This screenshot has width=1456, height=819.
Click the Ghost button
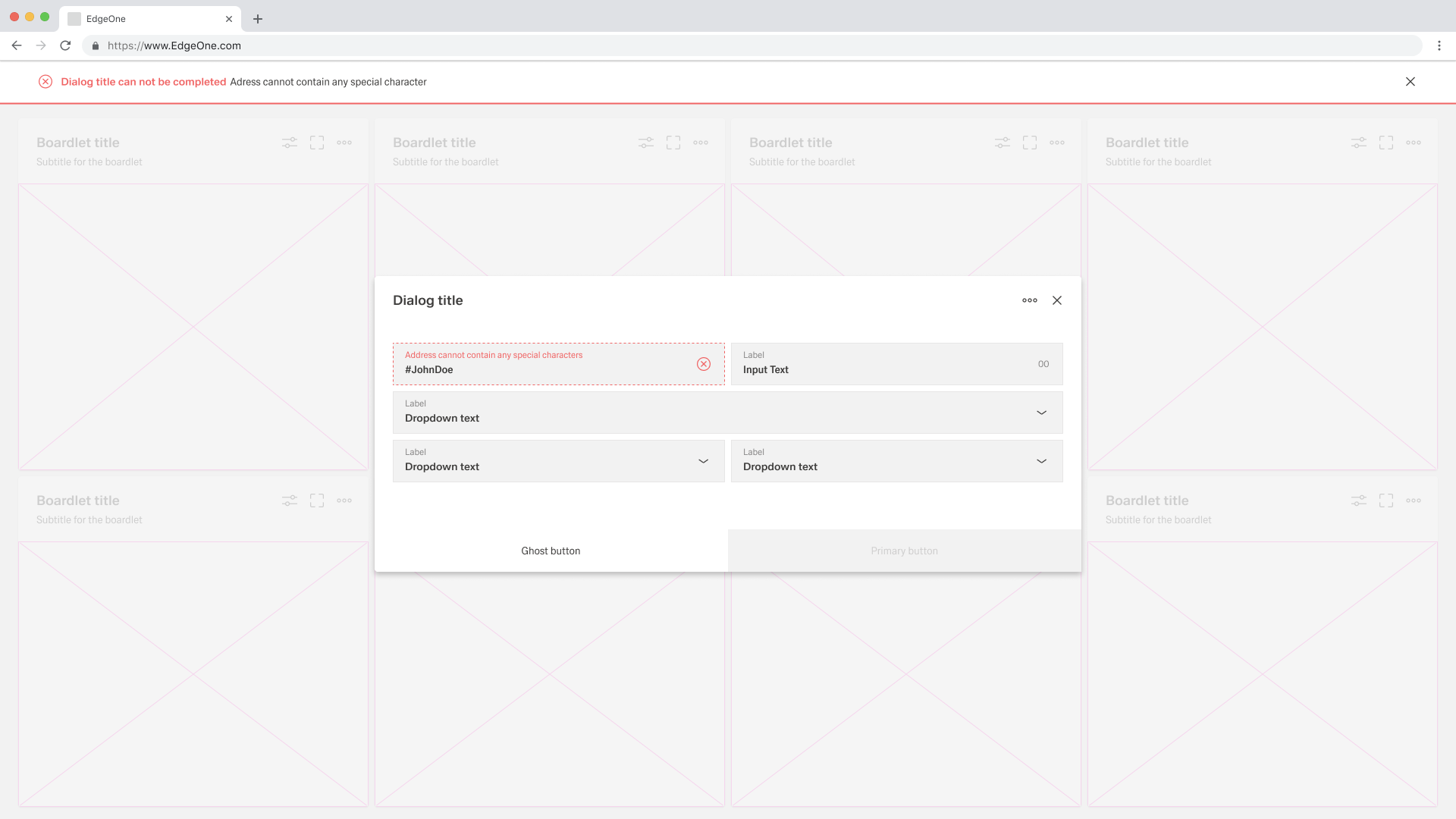(551, 551)
